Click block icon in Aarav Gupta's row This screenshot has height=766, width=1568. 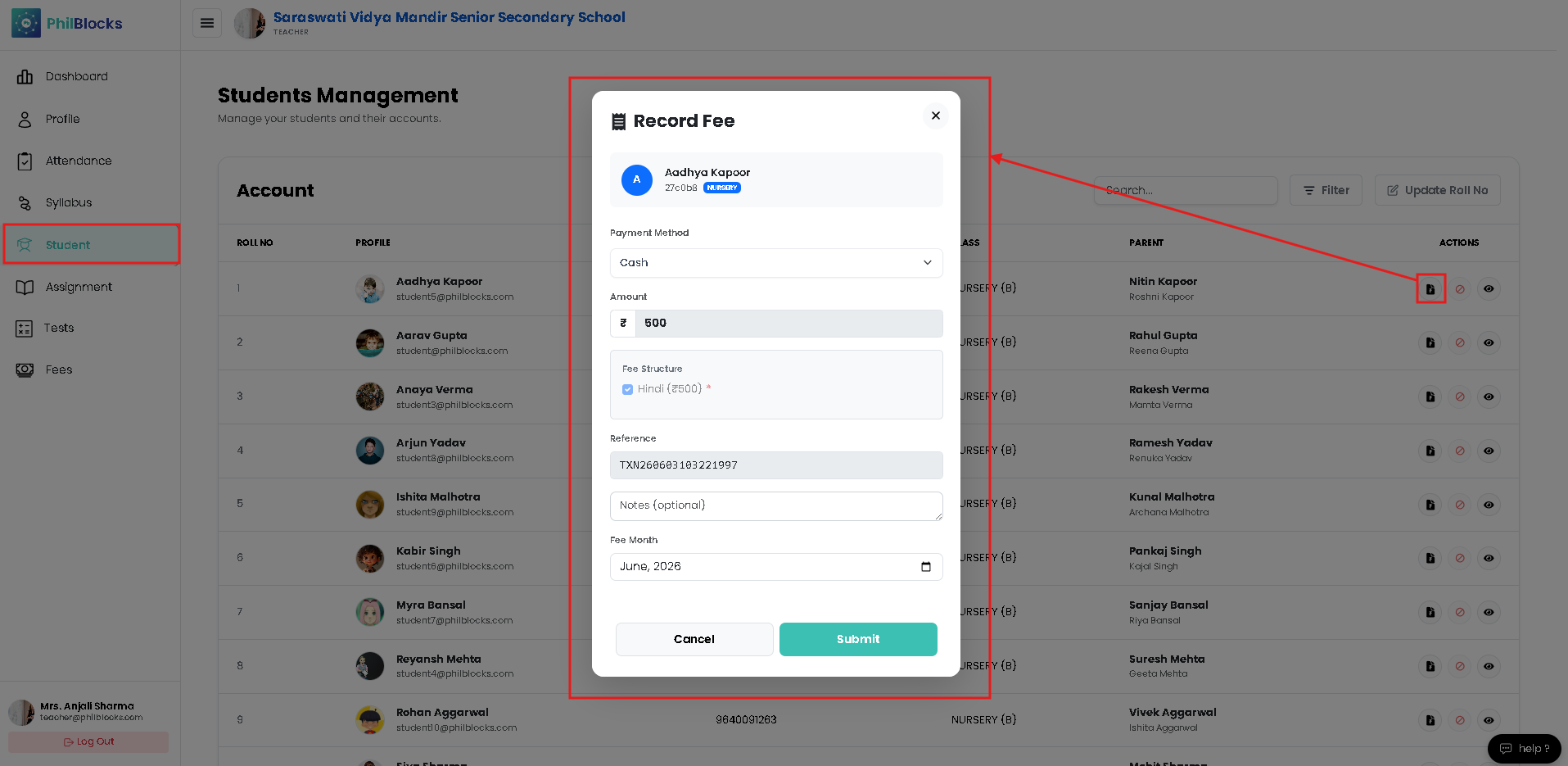1460,342
